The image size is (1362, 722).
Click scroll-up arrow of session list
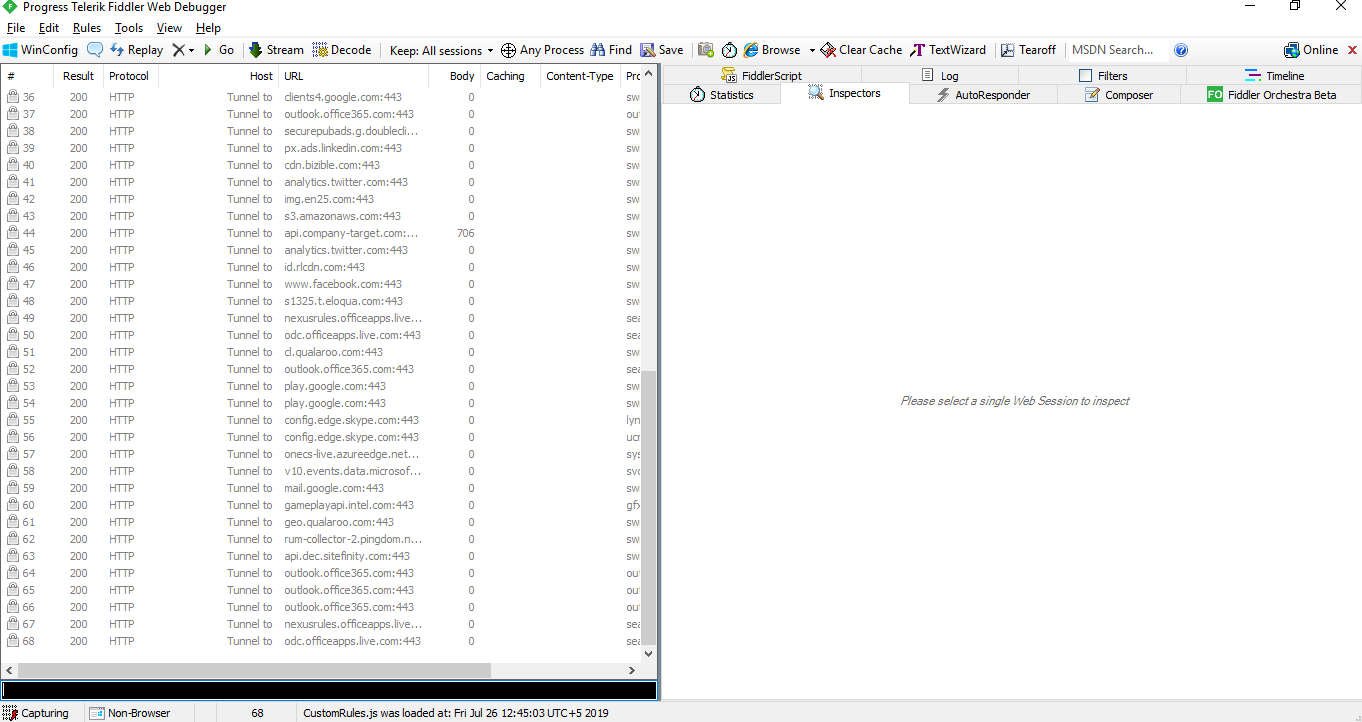[x=648, y=74]
